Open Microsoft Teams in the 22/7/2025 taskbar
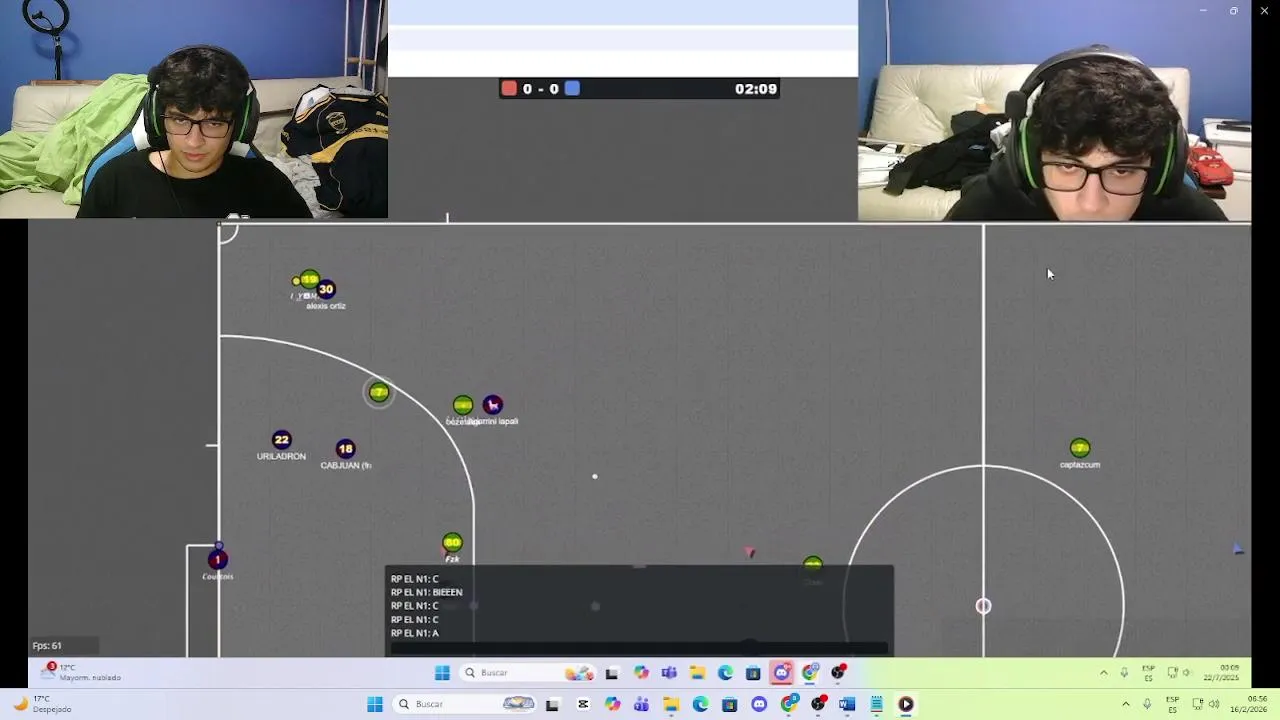This screenshot has height=720, width=1280. 669,673
